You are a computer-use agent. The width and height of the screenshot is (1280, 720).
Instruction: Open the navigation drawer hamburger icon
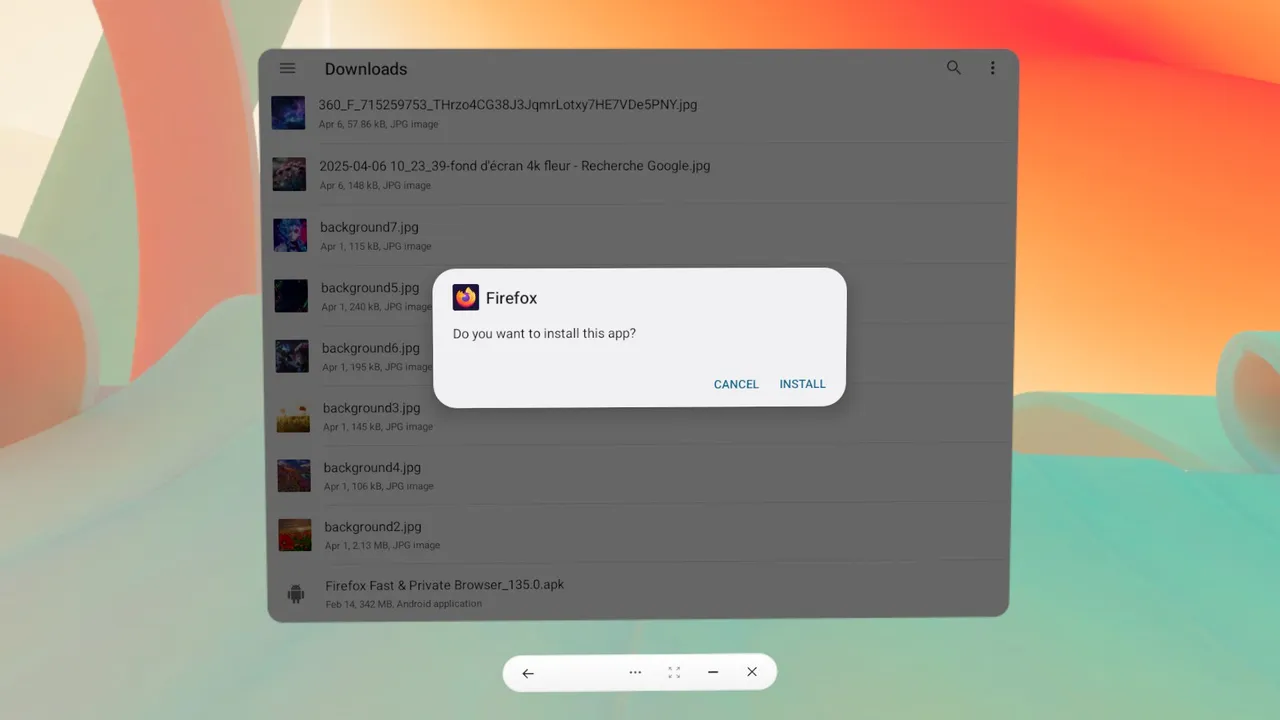(288, 68)
